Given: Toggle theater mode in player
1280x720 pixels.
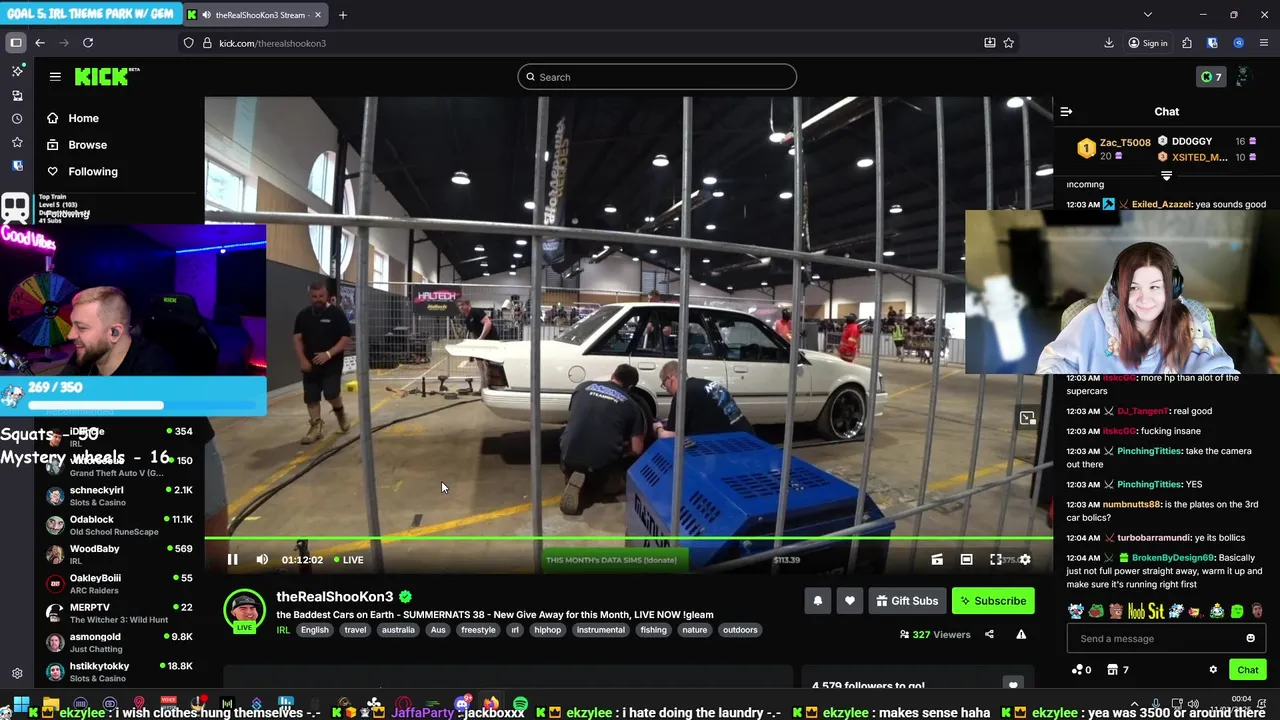Looking at the screenshot, I should pyautogui.click(x=966, y=560).
